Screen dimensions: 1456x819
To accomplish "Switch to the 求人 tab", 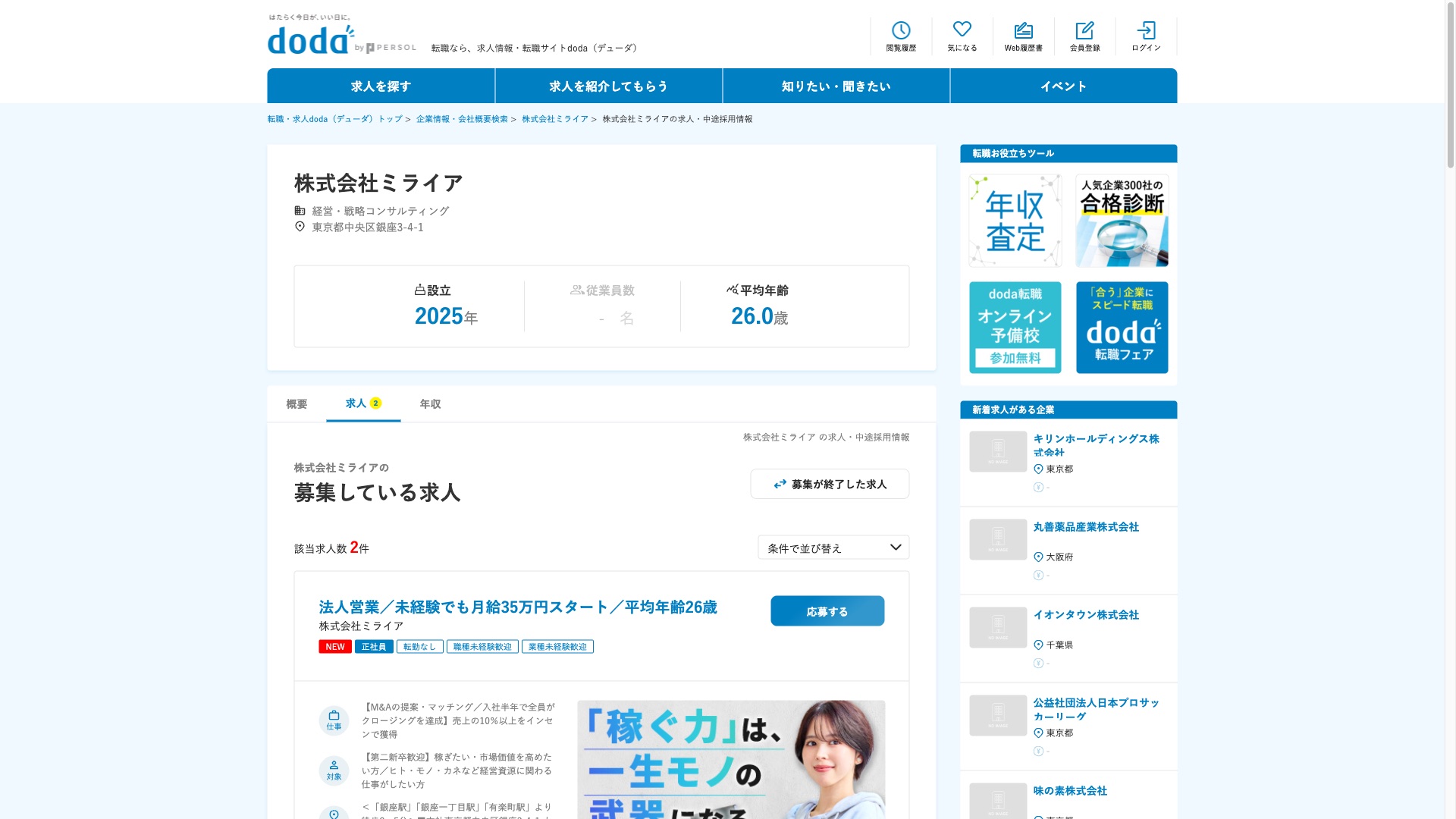I will coord(363,403).
